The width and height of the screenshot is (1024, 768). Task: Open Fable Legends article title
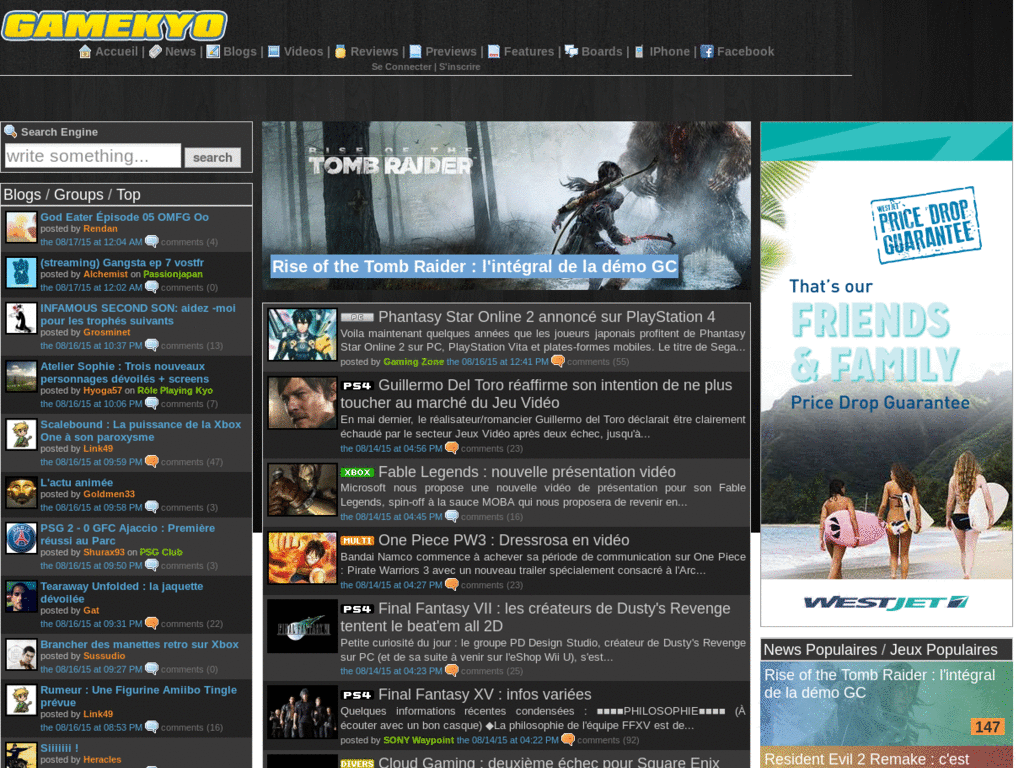(x=527, y=472)
